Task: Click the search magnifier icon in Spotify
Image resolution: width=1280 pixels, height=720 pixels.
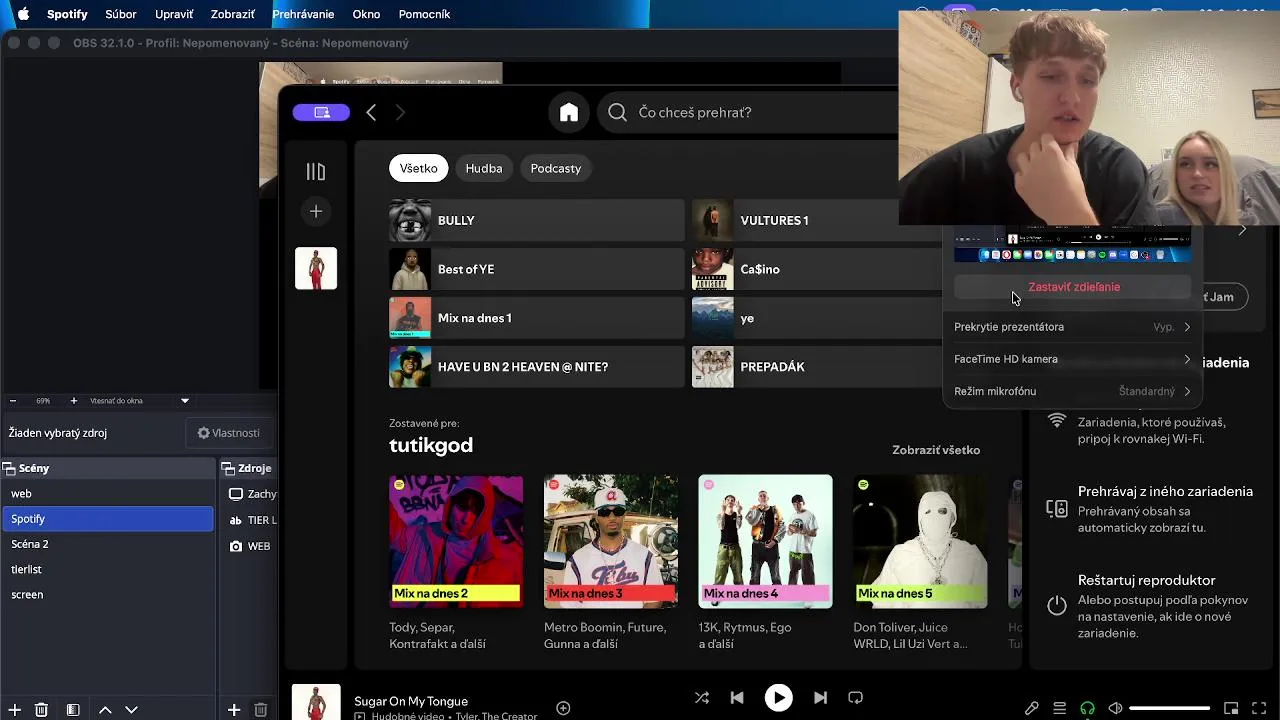Action: pyautogui.click(x=617, y=112)
